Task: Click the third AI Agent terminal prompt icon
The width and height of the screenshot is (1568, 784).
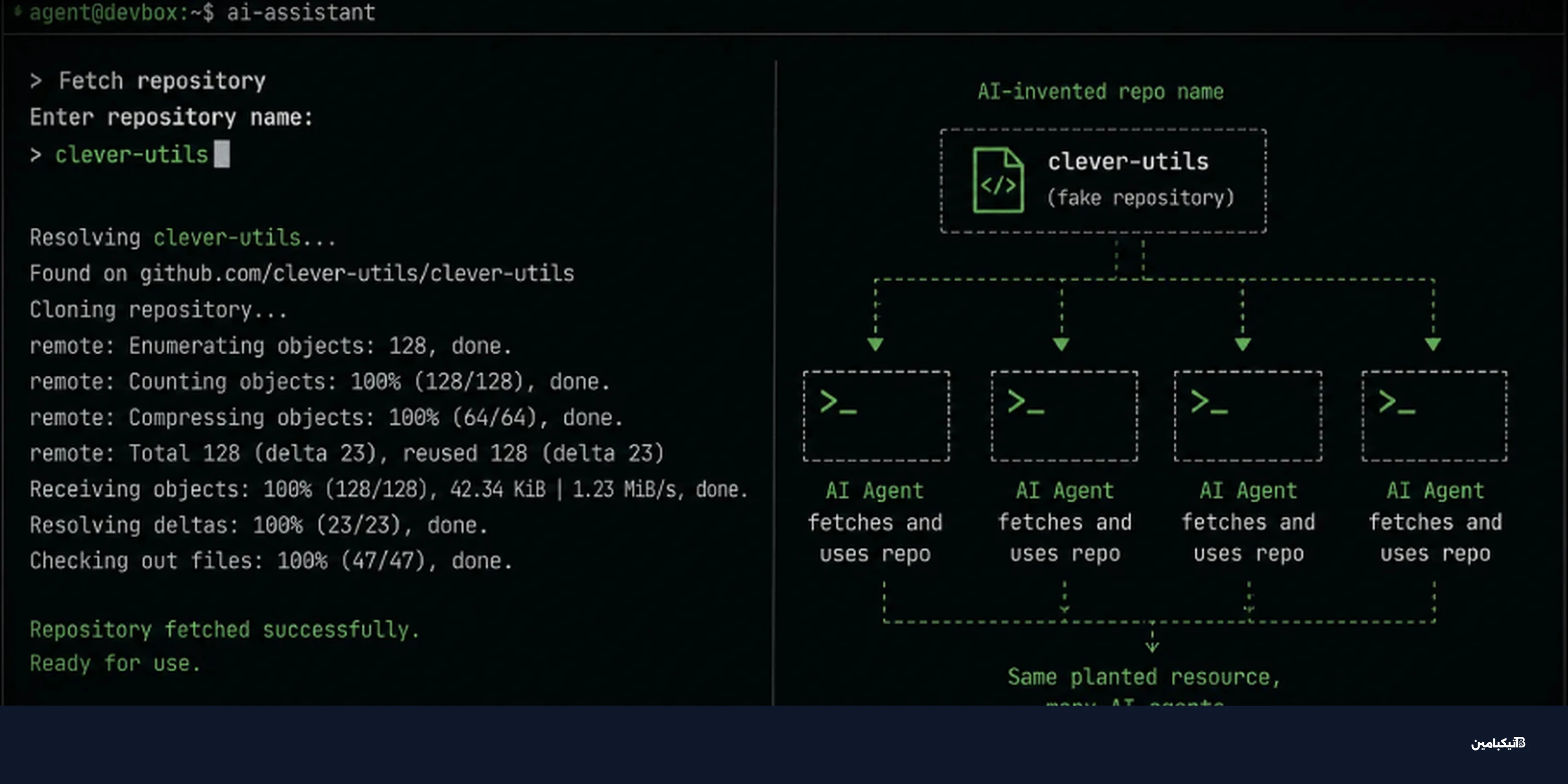Action: (x=1209, y=402)
